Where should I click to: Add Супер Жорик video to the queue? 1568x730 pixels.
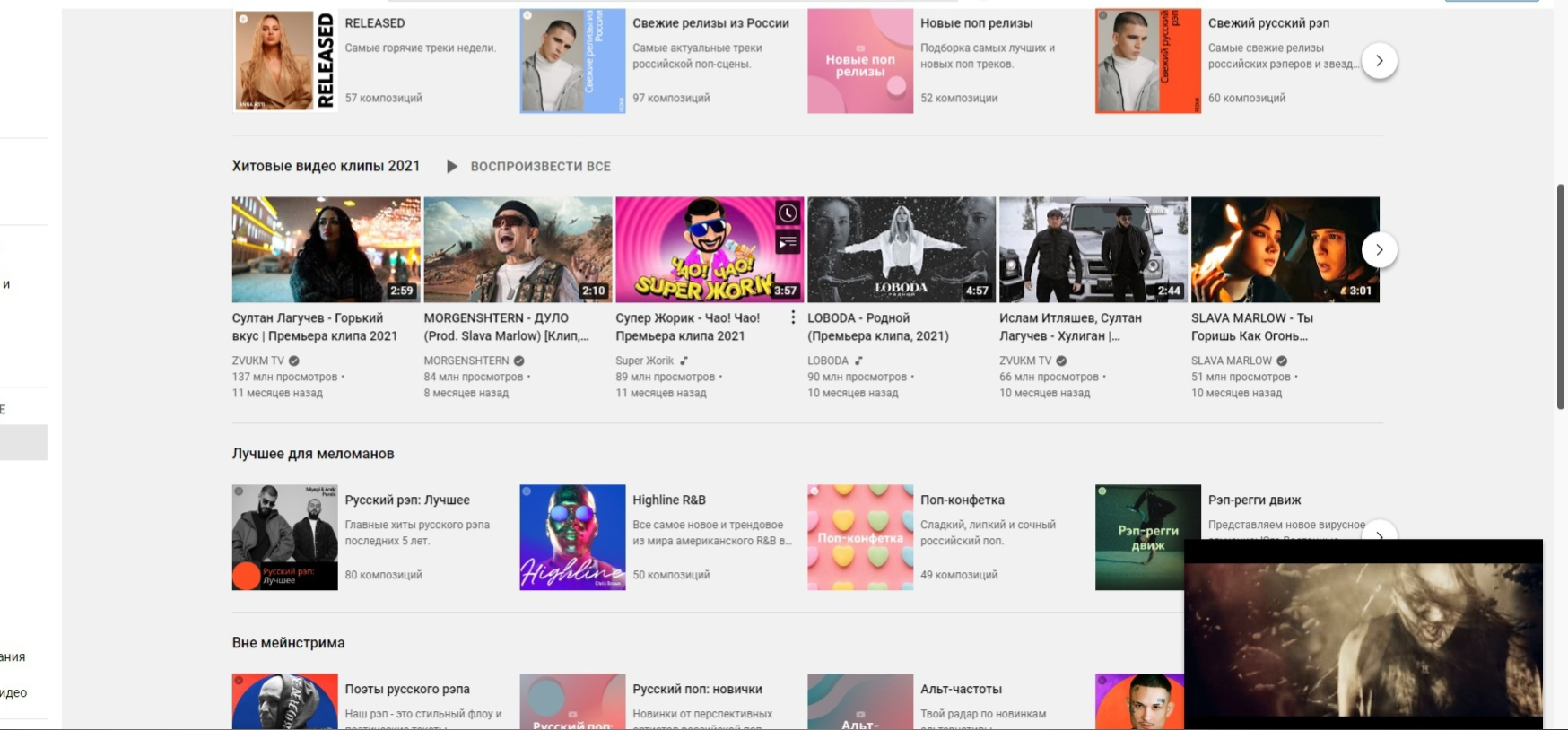pyautogui.click(x=788, y=242)
